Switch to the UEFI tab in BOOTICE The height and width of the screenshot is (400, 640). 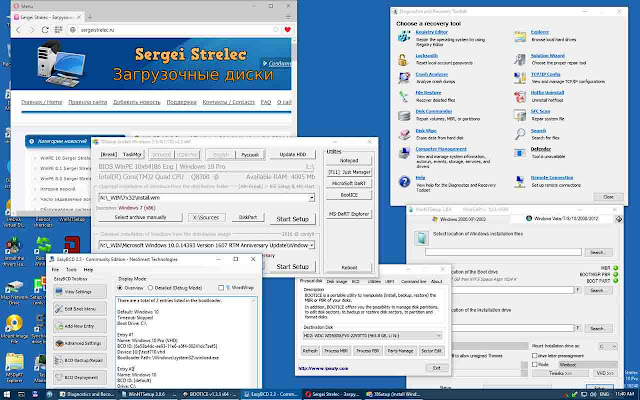389,281
